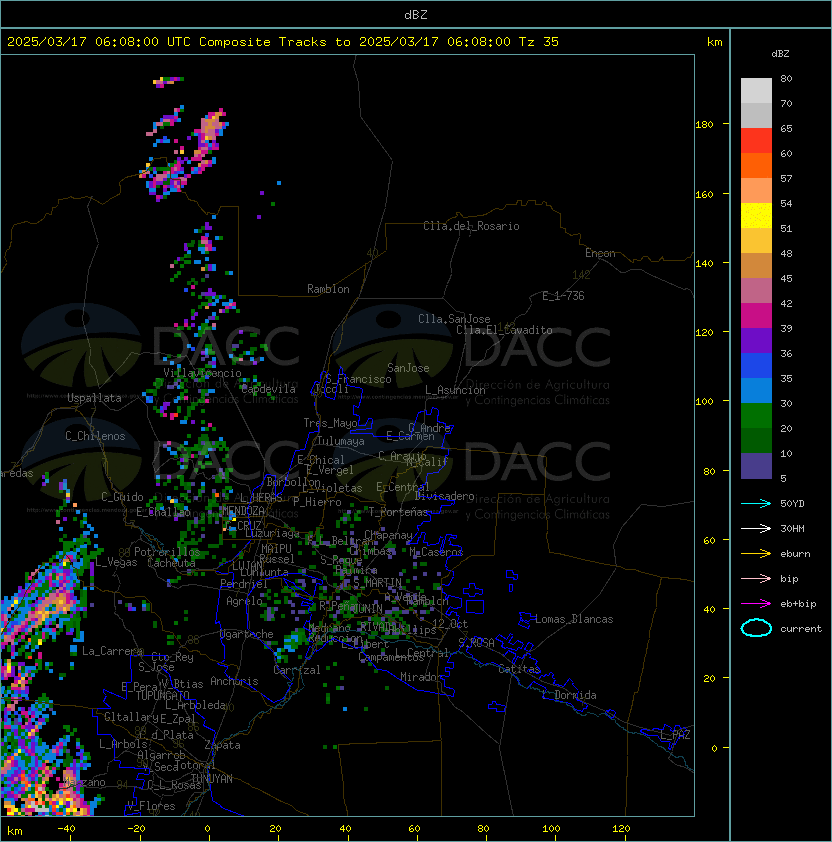
Task: Click the cyan 'current' ellipse legend icon
Action: point(756,628)
